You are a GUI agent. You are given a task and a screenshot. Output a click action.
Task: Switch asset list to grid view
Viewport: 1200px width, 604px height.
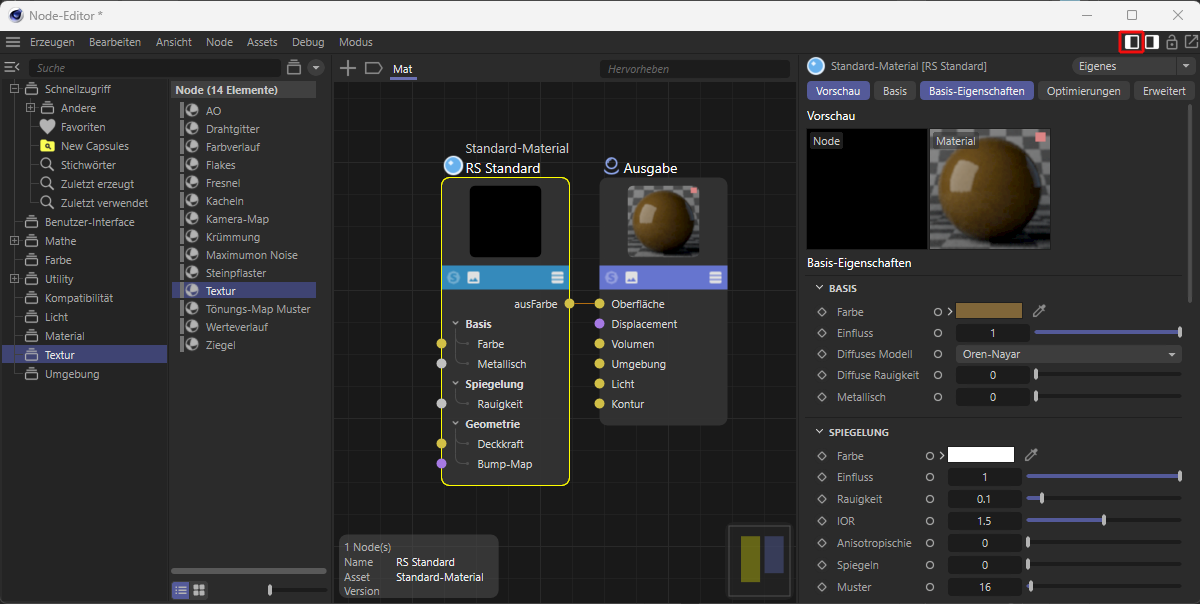[x=199, y=590]
